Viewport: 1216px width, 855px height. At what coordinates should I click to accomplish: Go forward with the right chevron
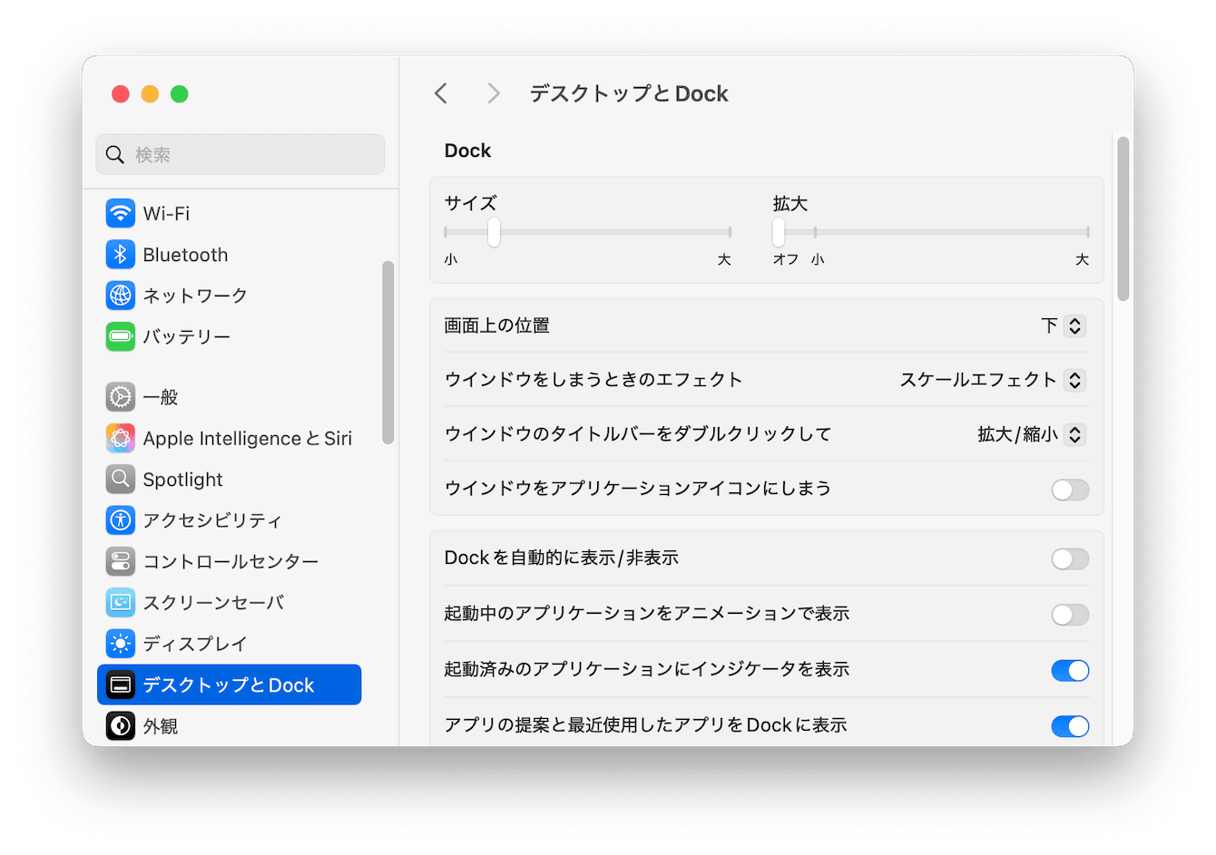(x=493, y=93)
